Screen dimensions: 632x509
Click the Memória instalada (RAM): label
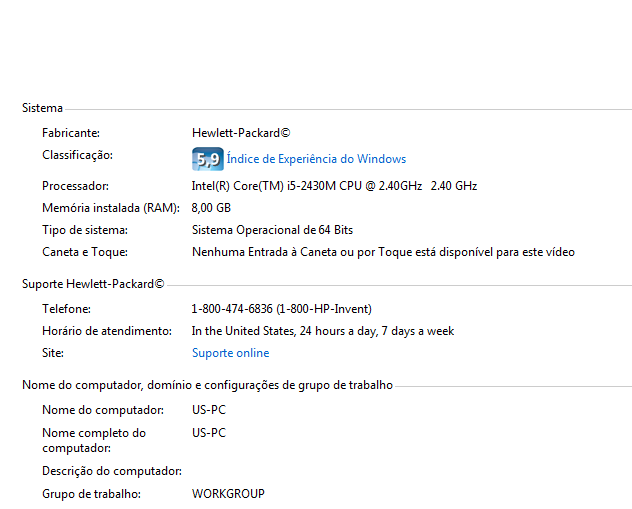[x=111, y=208]
